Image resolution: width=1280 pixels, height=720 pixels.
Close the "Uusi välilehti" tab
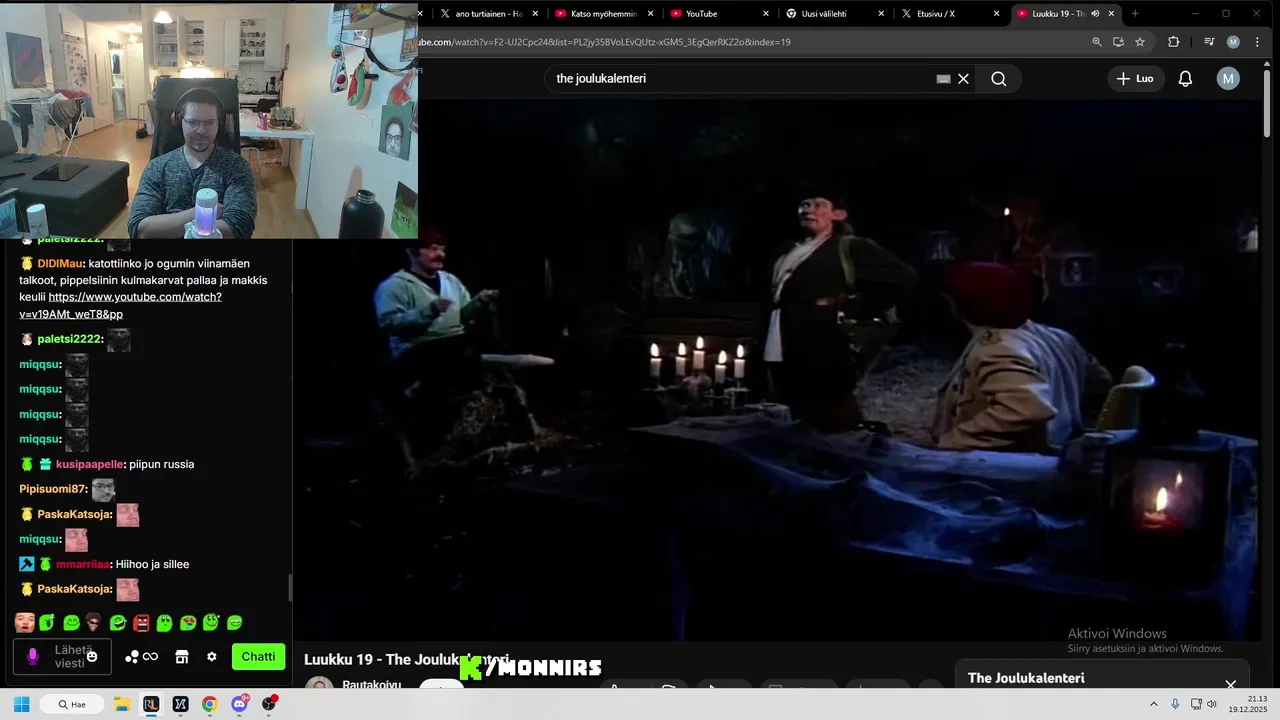pos(881,14)
